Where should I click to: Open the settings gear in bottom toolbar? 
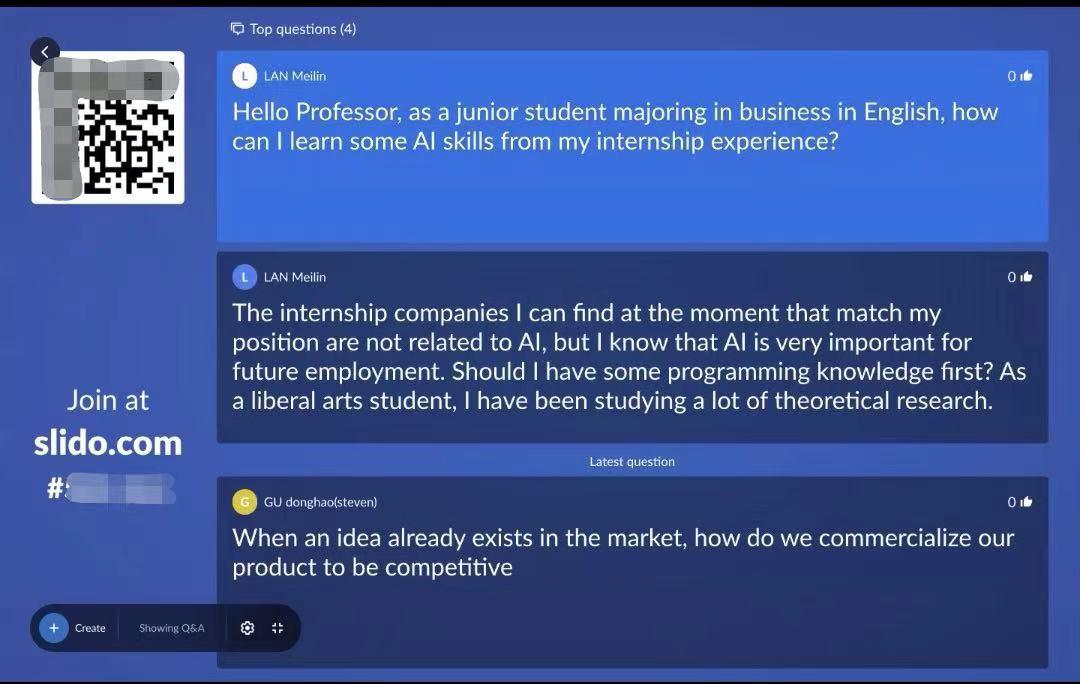coord(247,628)
